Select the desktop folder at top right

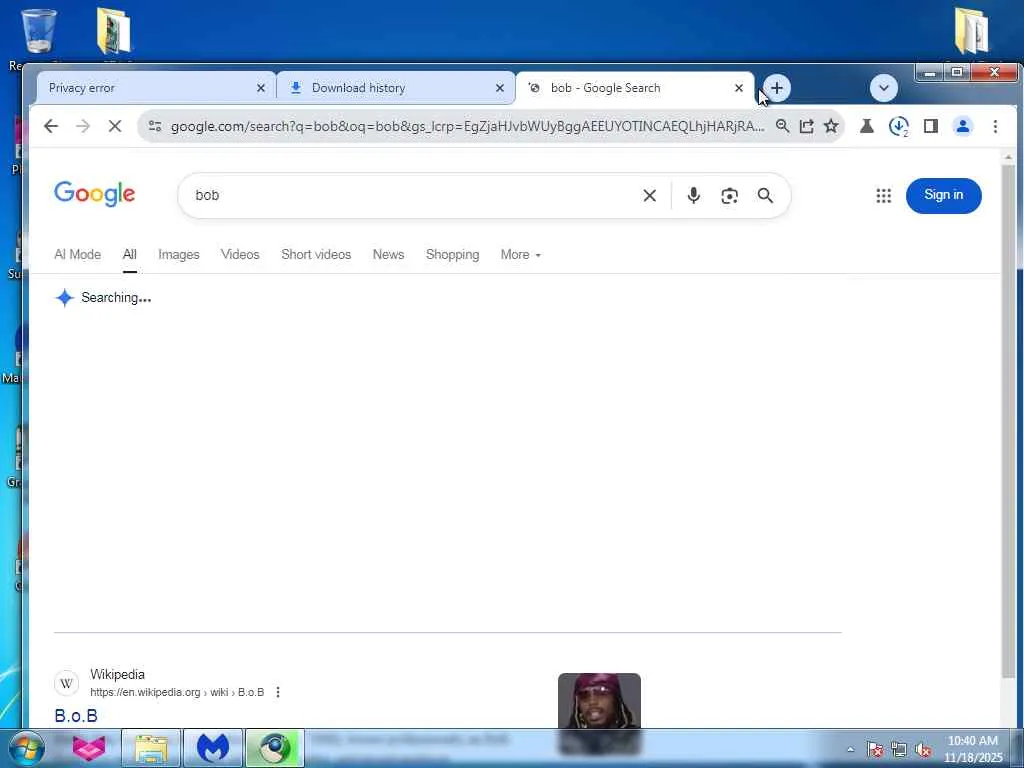971,31
